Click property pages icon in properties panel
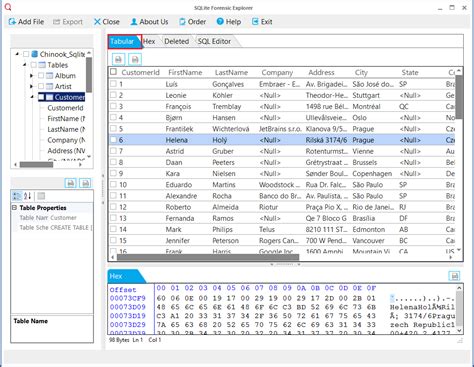 41,196
